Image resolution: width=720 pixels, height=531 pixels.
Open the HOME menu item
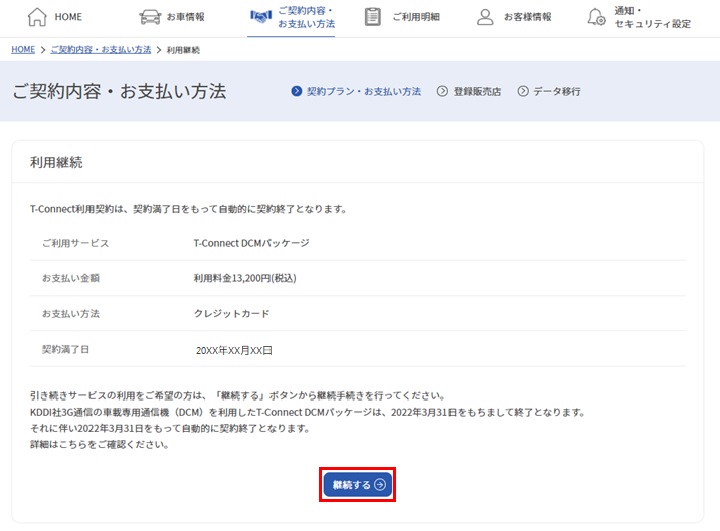pyautogui.click(x=55, y=17)
